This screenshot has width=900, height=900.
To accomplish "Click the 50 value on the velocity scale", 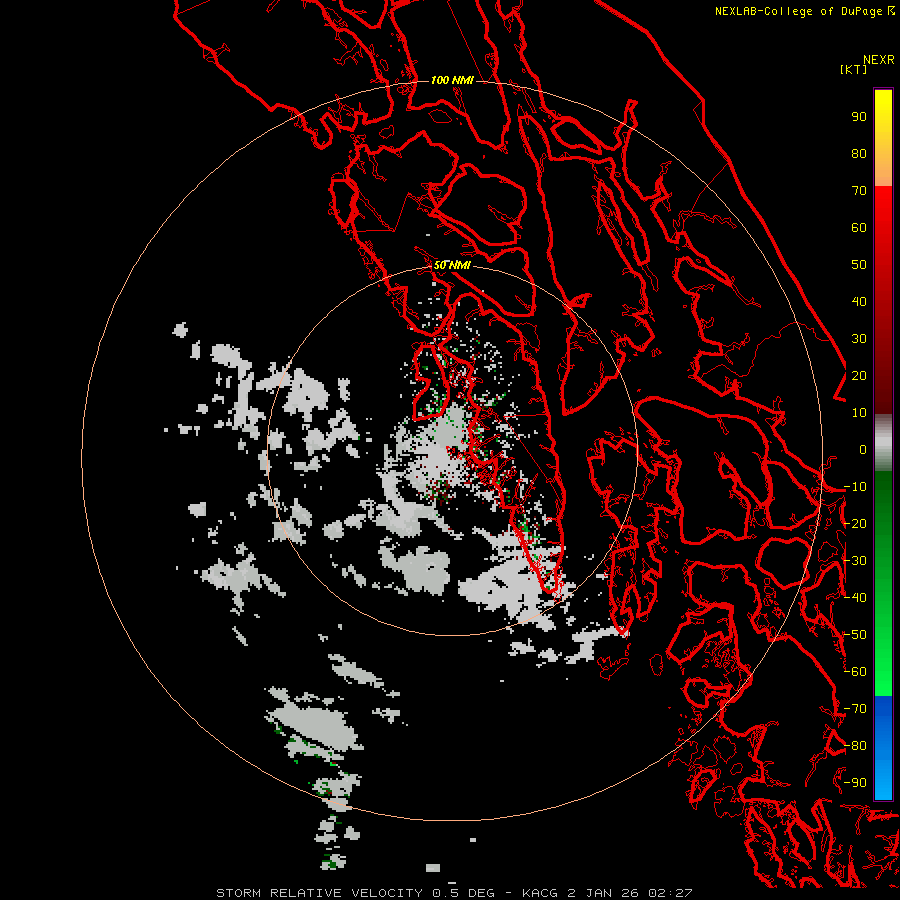I will [859, 265].
